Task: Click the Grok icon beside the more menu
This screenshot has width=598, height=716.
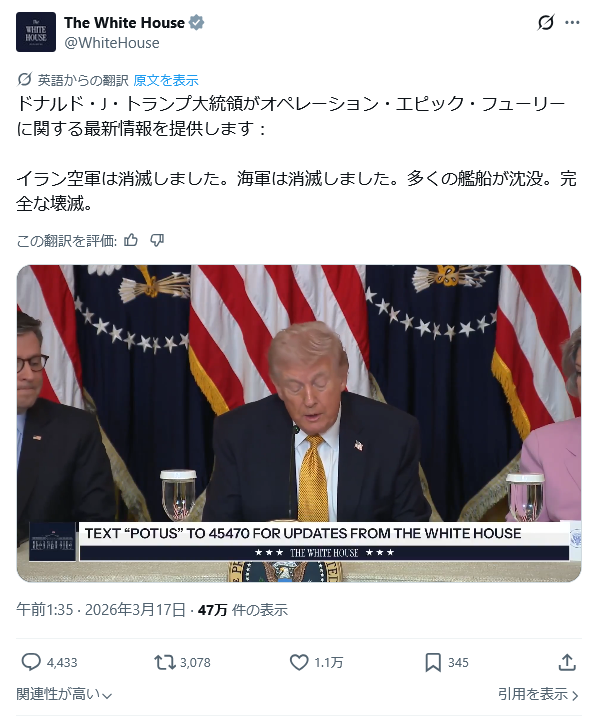Action: 546,22
